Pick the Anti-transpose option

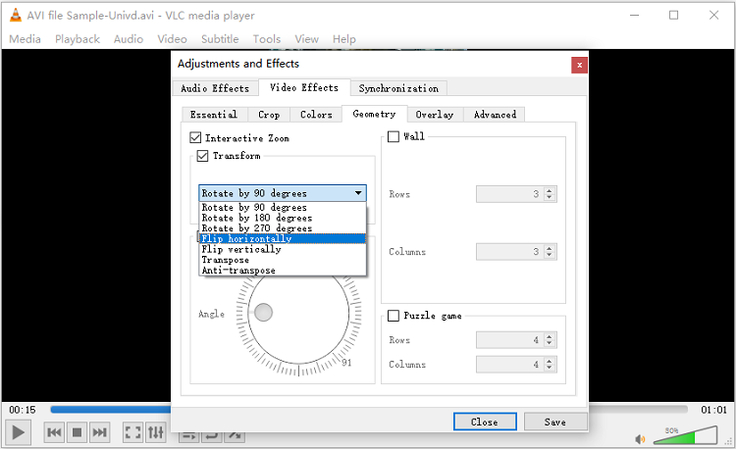[x=282, y=270]
